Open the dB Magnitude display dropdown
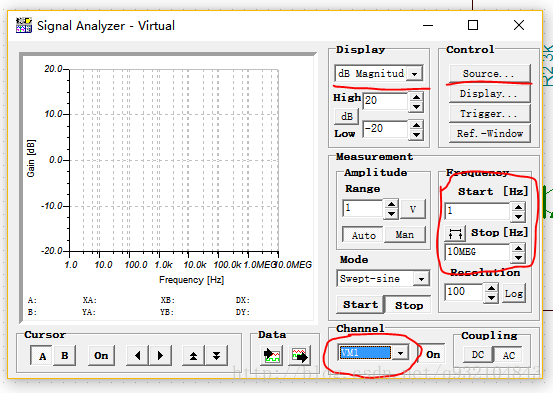The height and width of the screenshot is (393, 553). (415, 74)
